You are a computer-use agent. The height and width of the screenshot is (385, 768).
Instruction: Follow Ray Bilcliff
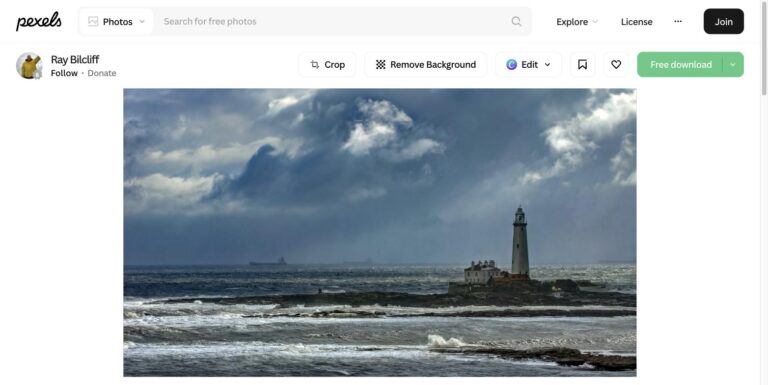(64, 73)
